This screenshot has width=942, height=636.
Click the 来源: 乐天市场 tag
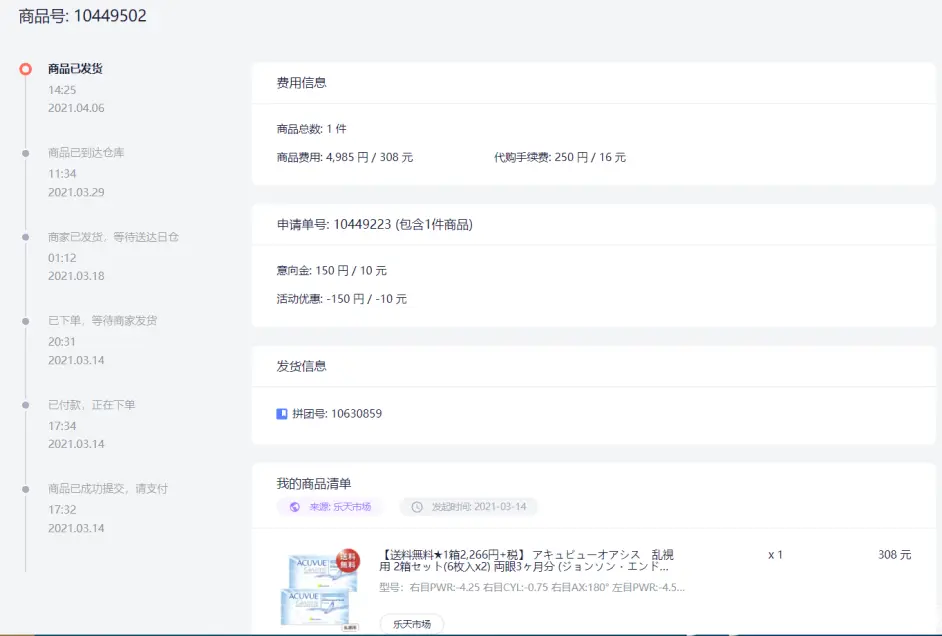click(x=330, y=507)
